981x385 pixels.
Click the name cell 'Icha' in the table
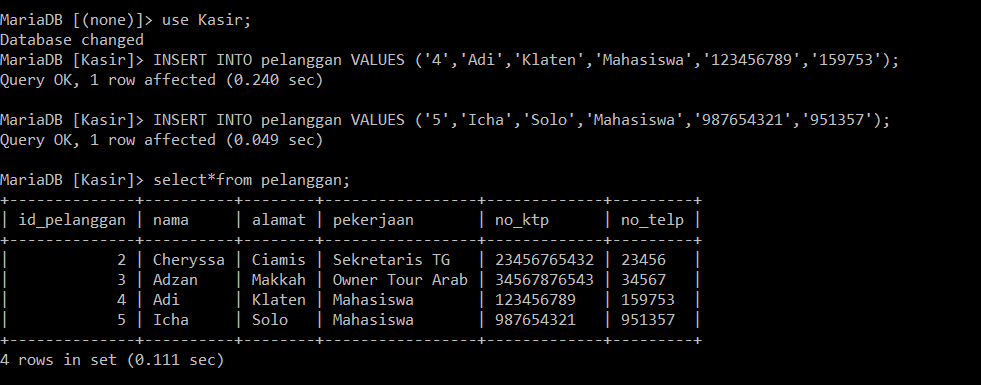(x=171, y=320)
